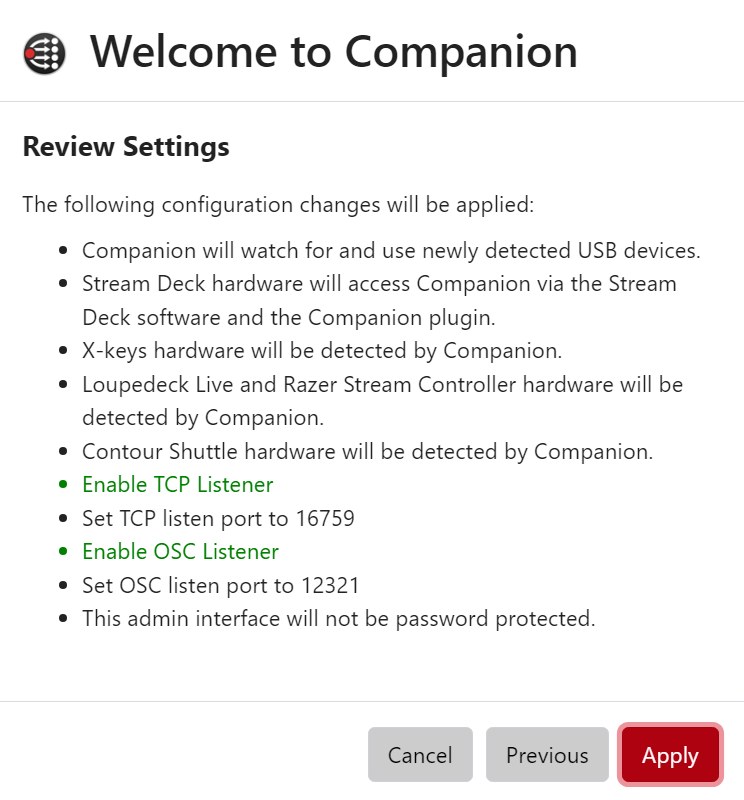Click the green bullet beside Enable OSC Listener
Viewport: 744px width, 800px height.
coord(63,551)
